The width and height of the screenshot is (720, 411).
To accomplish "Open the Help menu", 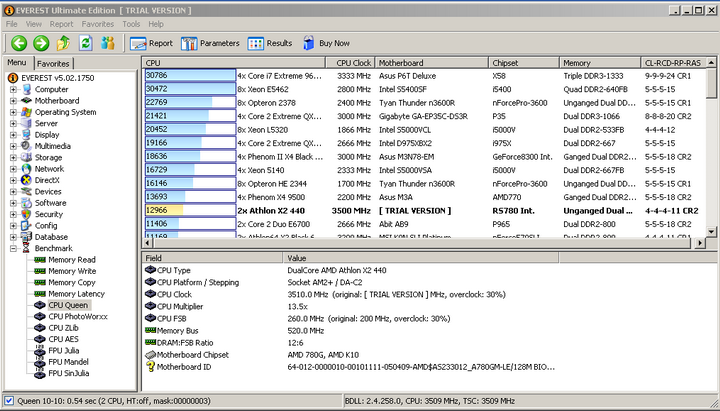I will (x=156, y=24).
